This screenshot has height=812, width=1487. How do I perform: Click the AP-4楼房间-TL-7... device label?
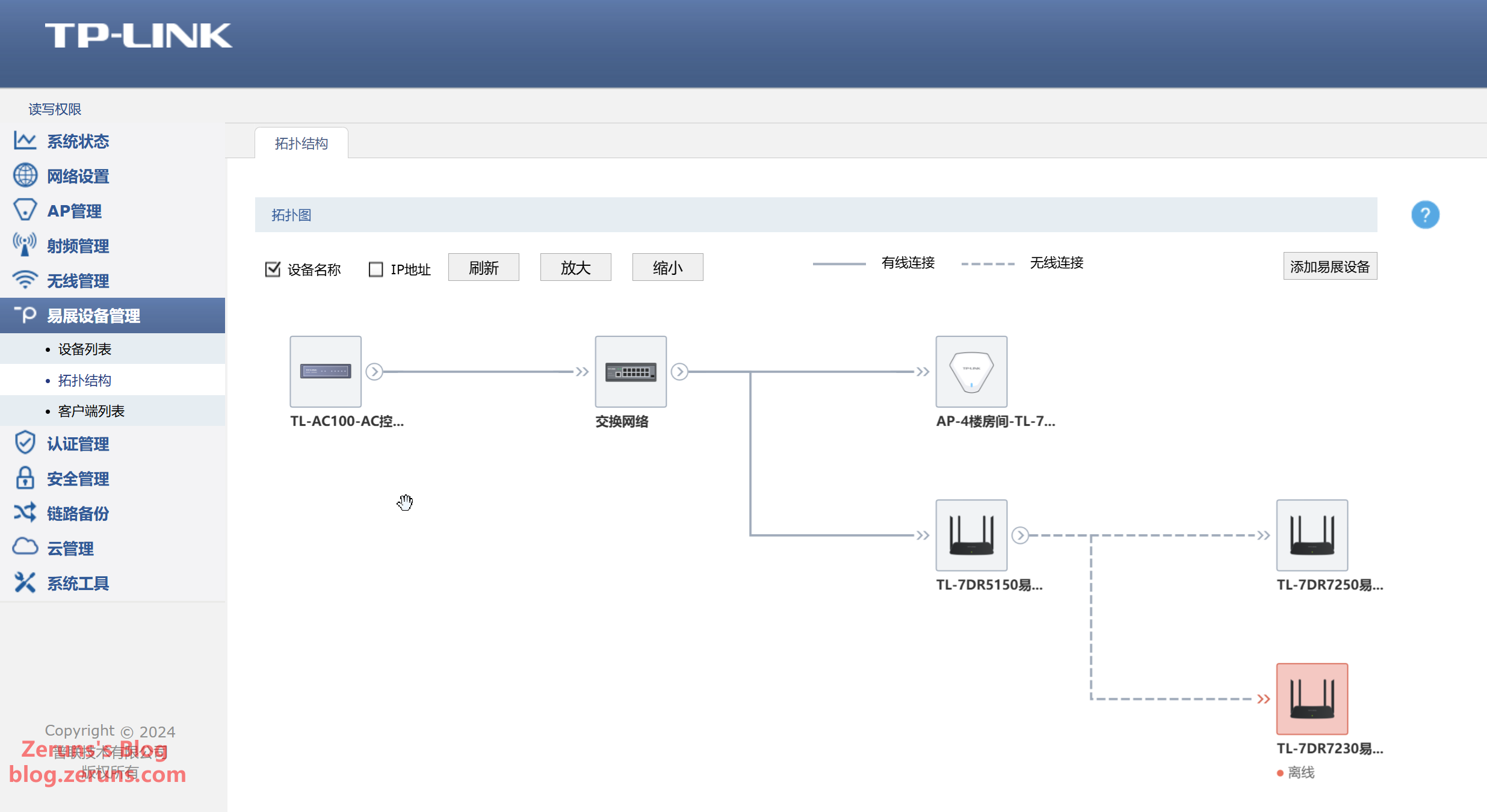(995, 421)
